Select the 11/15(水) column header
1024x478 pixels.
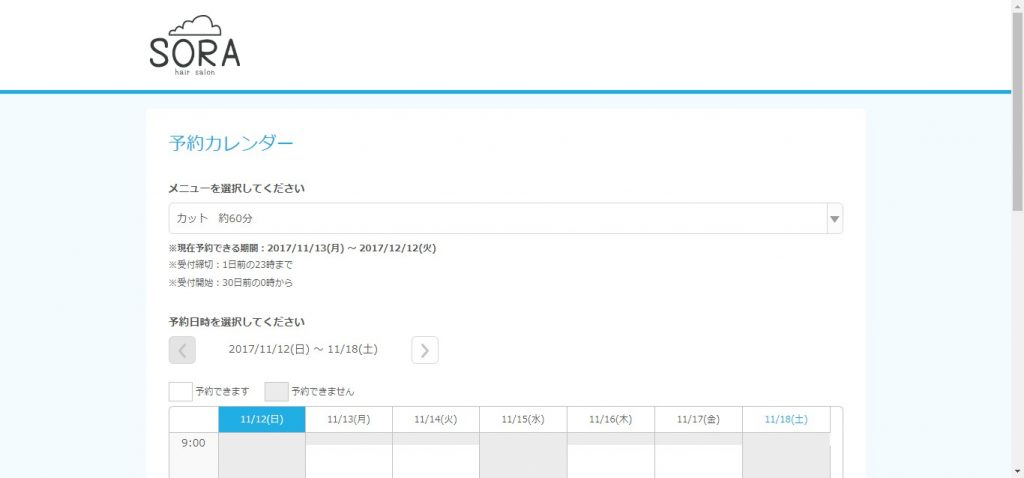[523, 419]
